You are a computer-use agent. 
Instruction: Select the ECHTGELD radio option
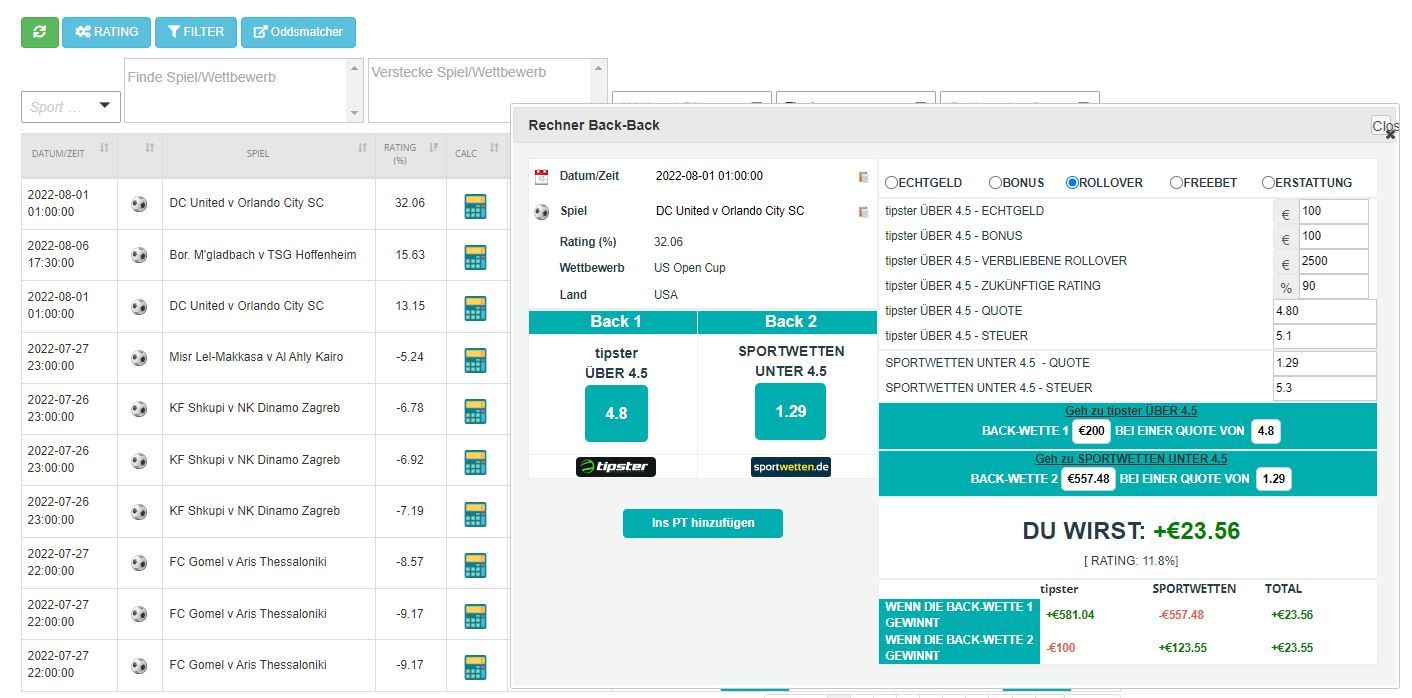(892, 183)
